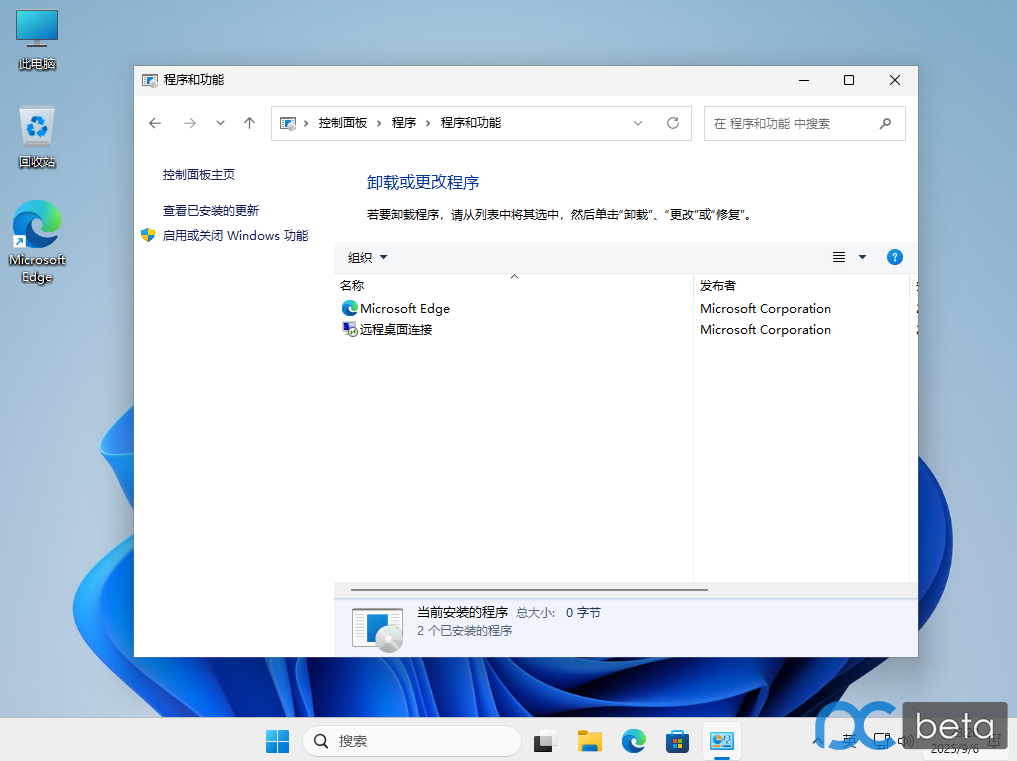1017x761 pixels.
Task: Click Microsoft Corporation publisher for Edge row
Action: [765, 309]
